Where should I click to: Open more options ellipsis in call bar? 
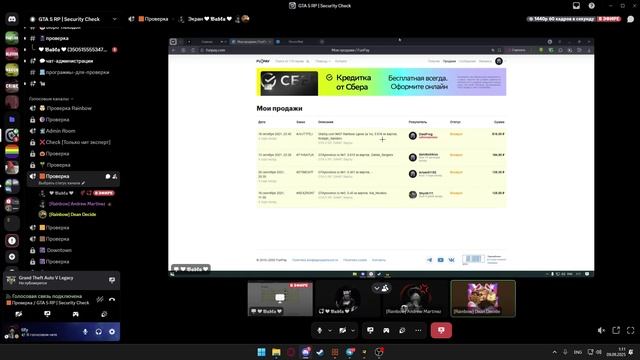point(418,330)
